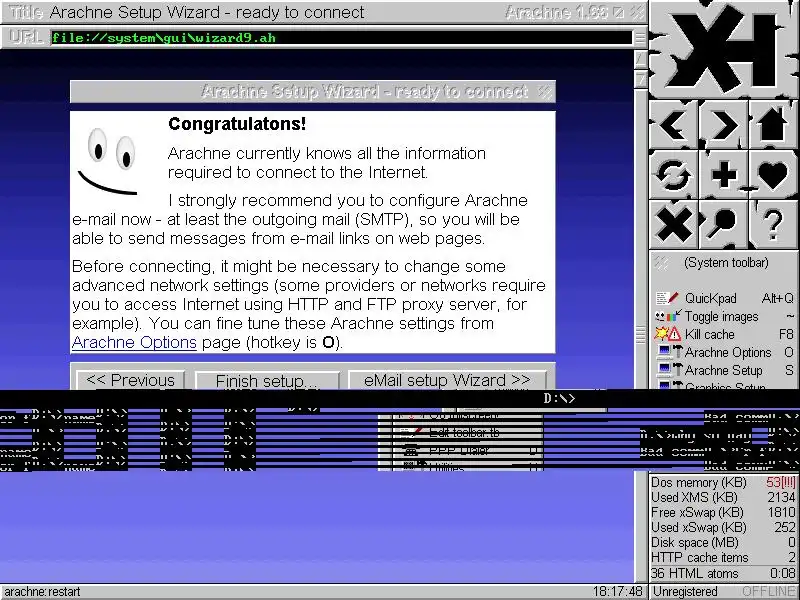Follow the Arachne Options hyperlink in text
Screen dimensions: 800x600
tap(134, 342)
